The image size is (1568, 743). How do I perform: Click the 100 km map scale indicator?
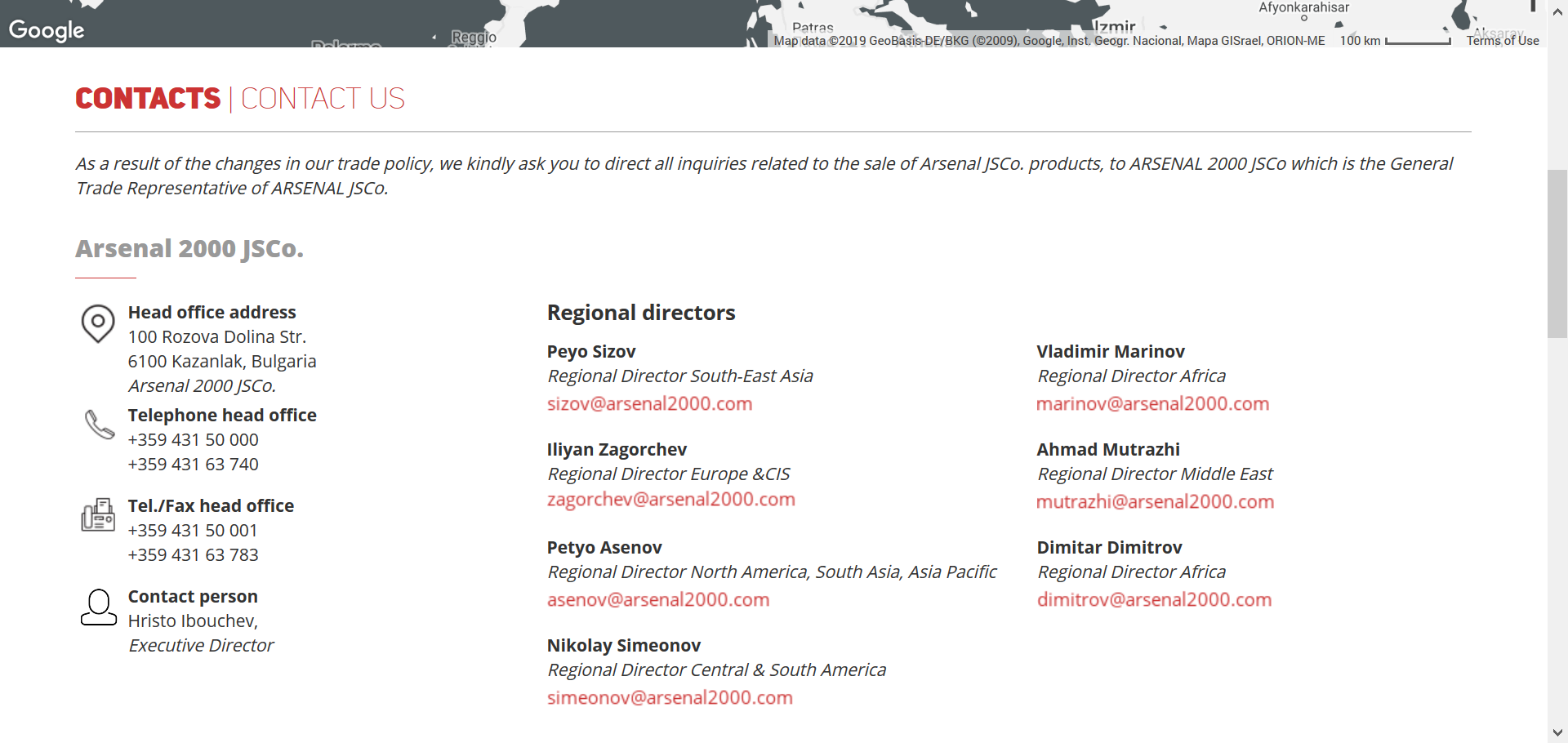(1395, 40)
